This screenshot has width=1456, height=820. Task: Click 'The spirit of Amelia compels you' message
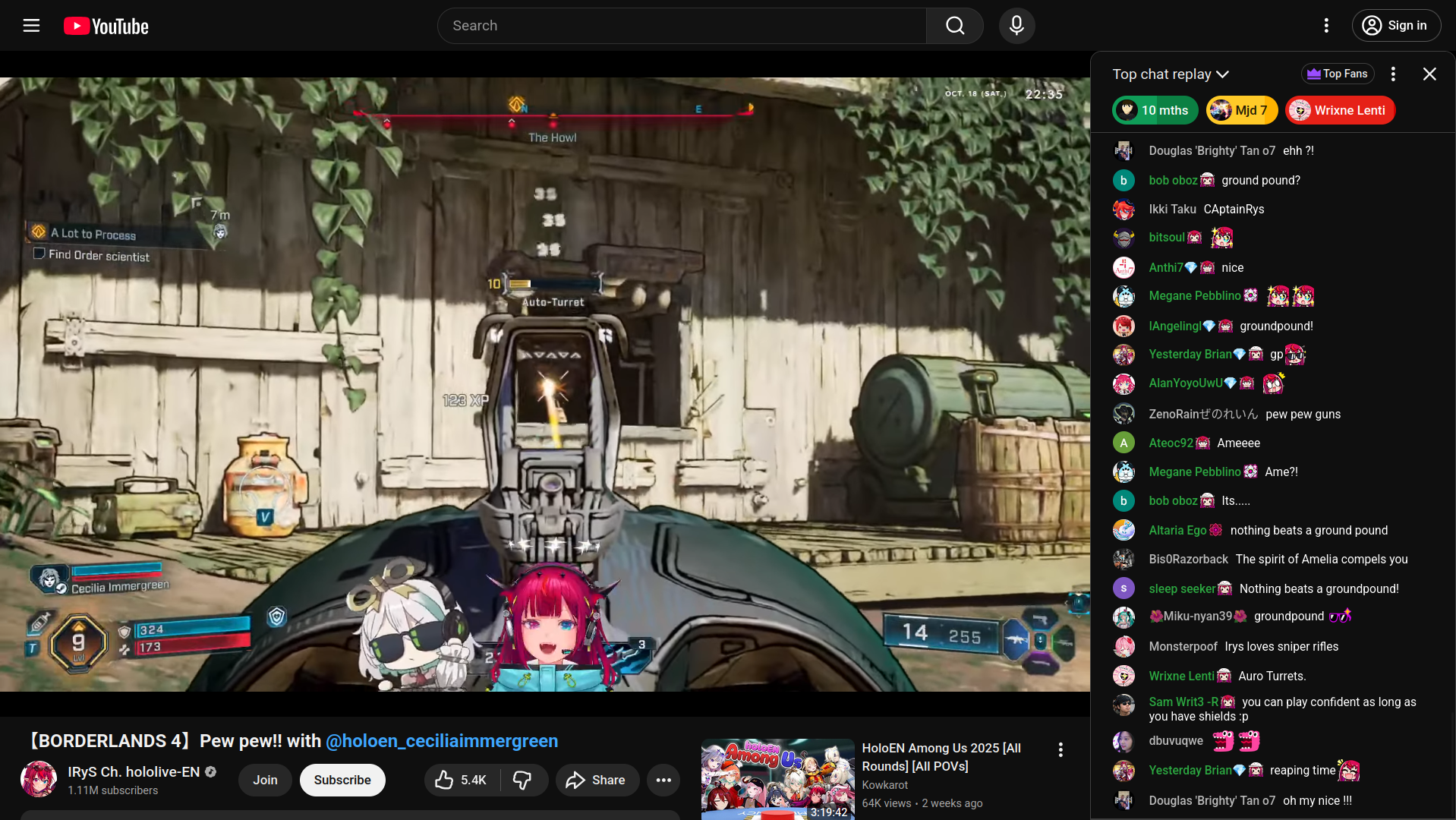pos(1322,559)
